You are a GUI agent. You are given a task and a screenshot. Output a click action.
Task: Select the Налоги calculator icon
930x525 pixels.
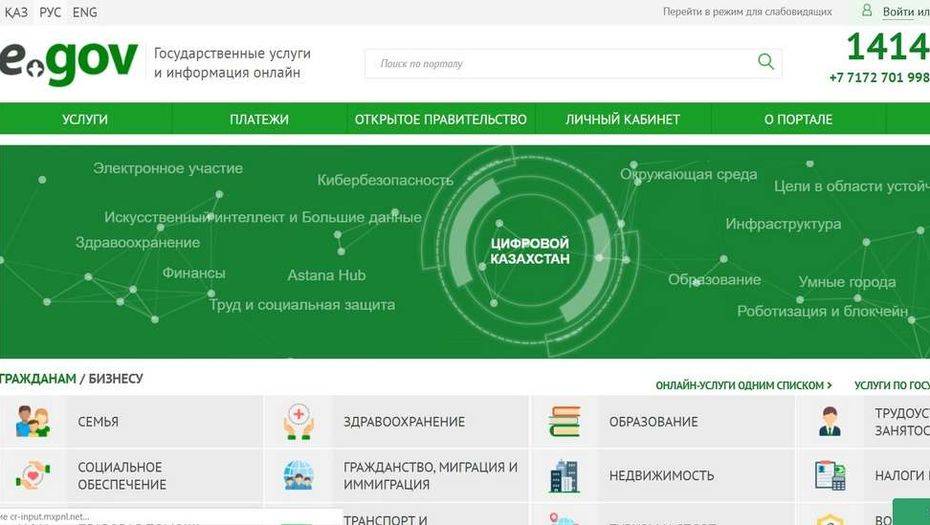click(x=830, y=475)
